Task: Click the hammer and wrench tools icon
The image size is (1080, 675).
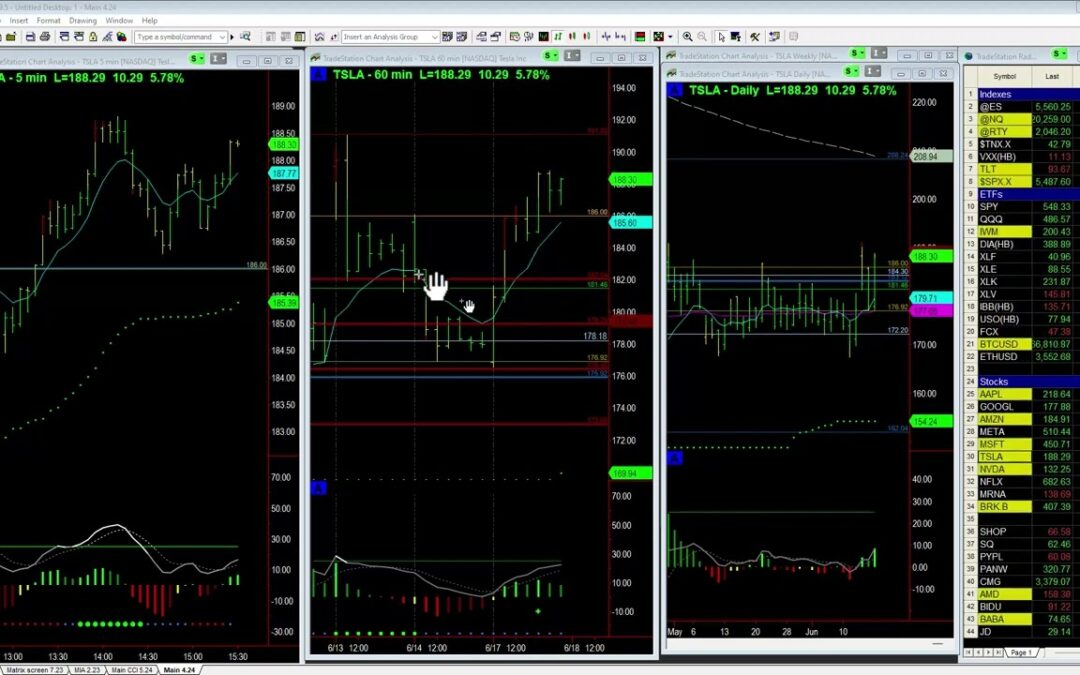Action: click(755, 37)
